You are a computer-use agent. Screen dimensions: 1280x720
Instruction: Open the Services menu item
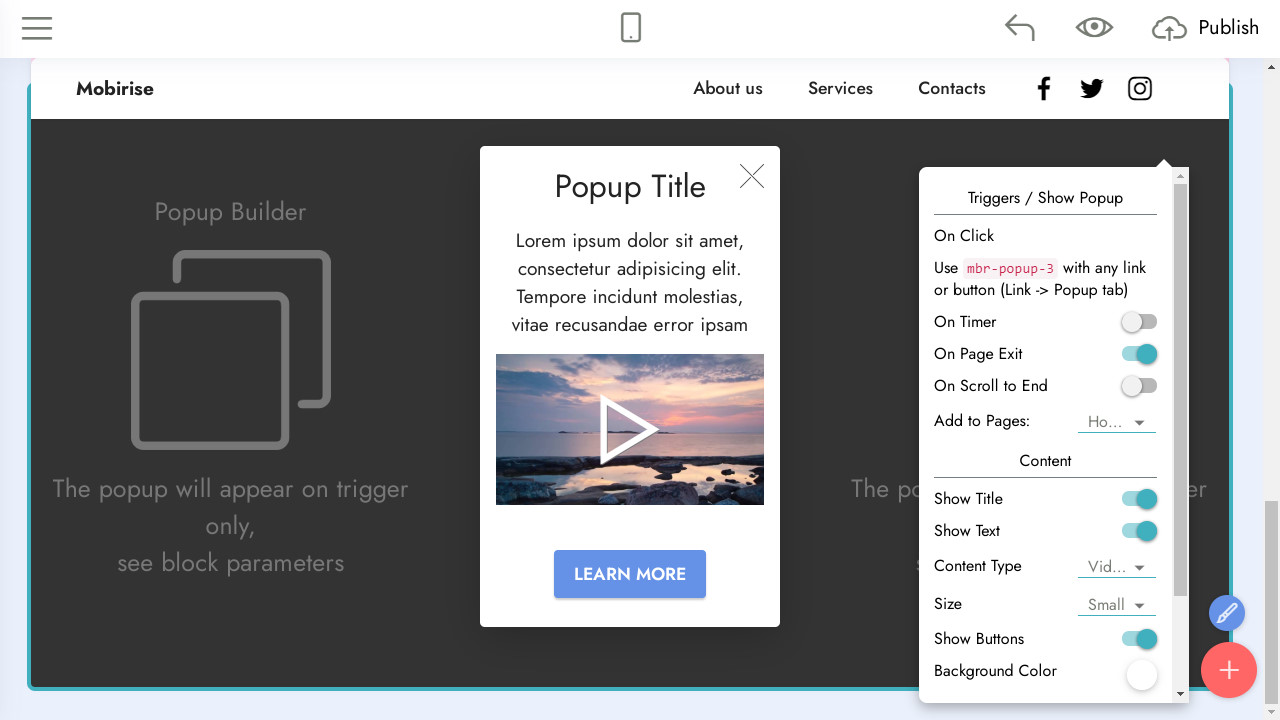(840, 89)
